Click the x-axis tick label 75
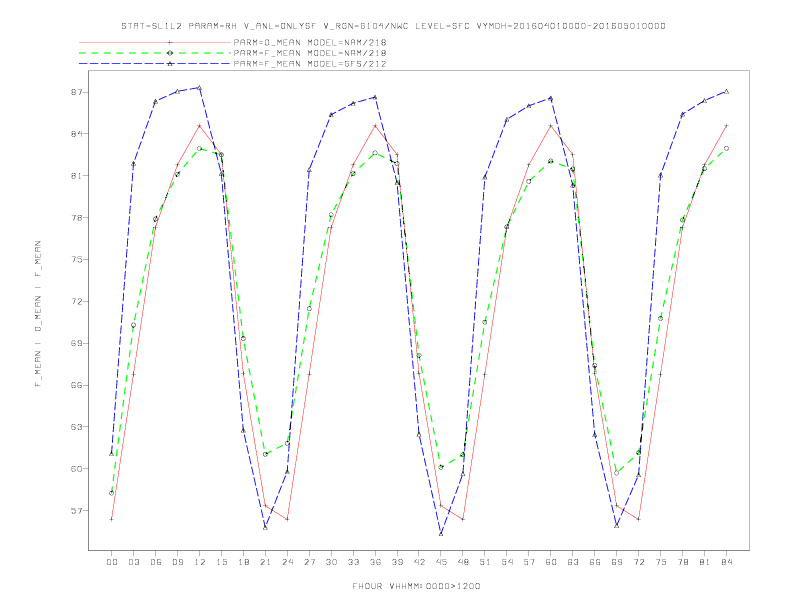The height and width of the screenshot is (612, 792). pos(661,562)
